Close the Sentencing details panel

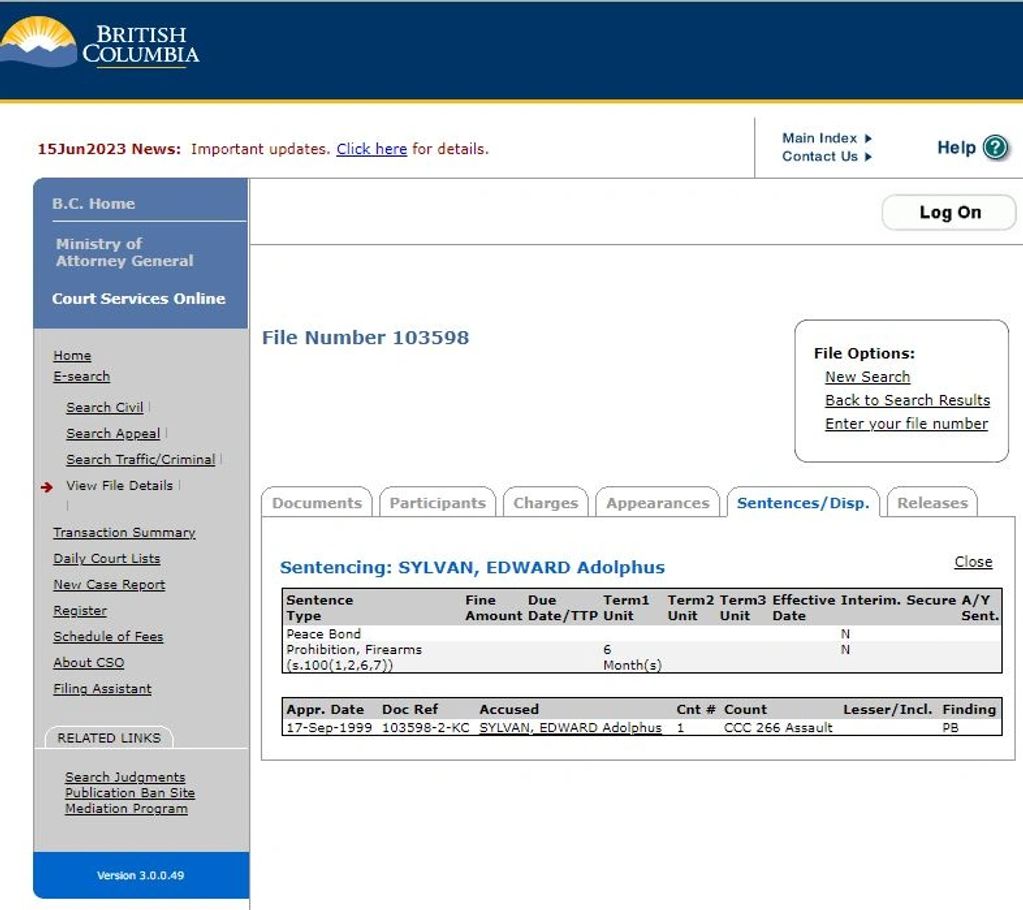pos(973,562)
